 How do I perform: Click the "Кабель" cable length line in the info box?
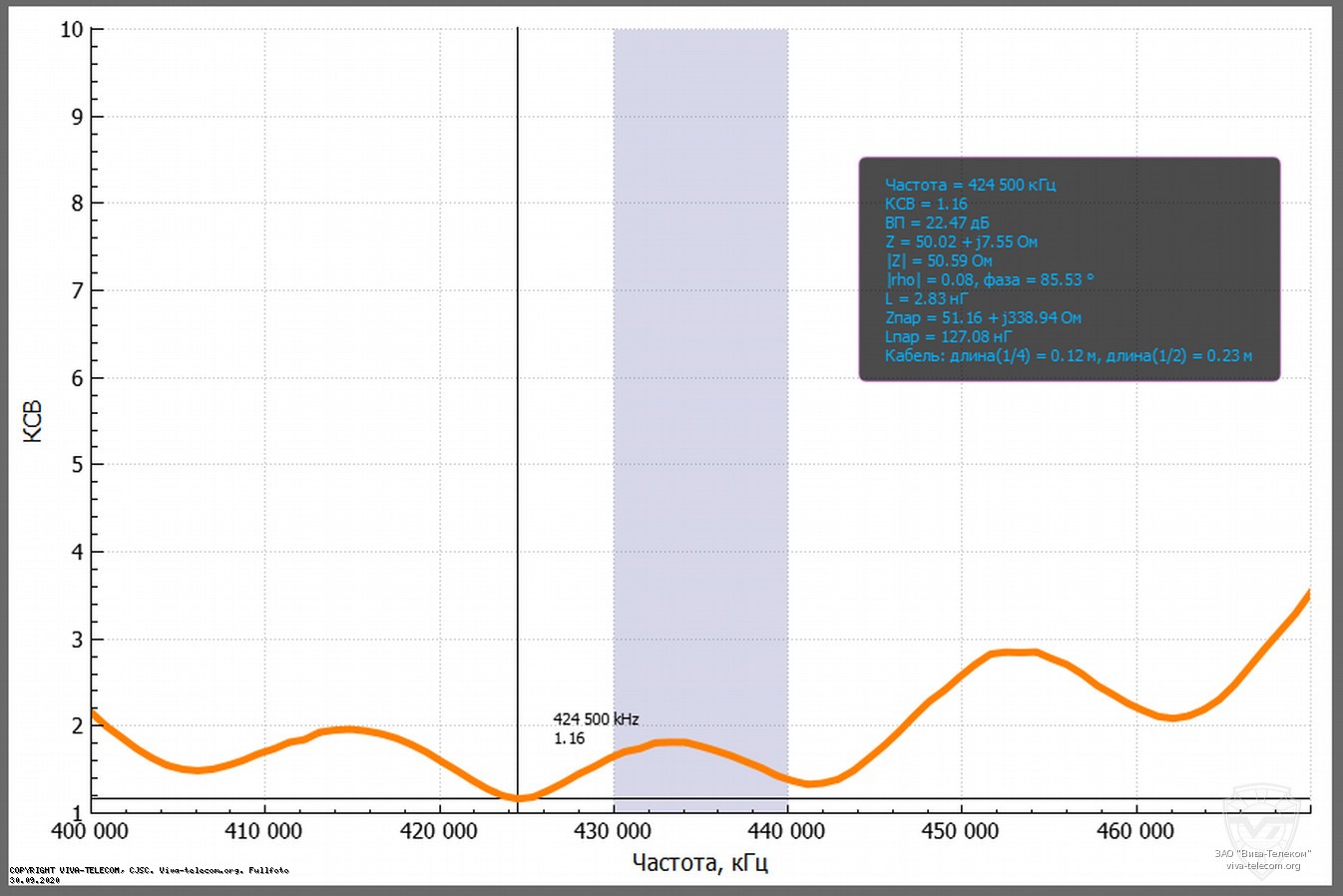tap(1068, 355)
